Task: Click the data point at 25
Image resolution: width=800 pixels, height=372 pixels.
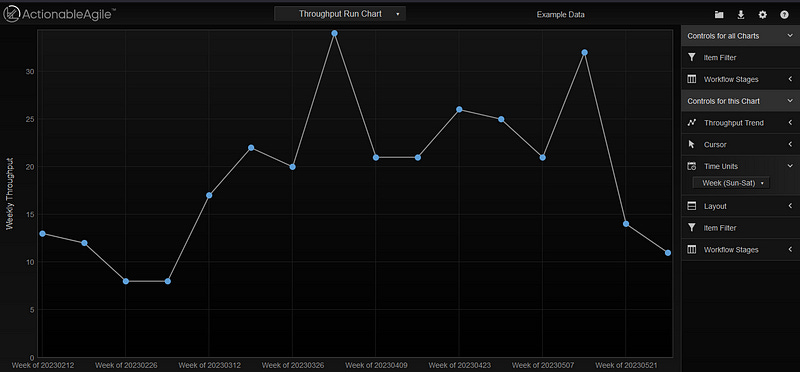Action: click(501, 119)
